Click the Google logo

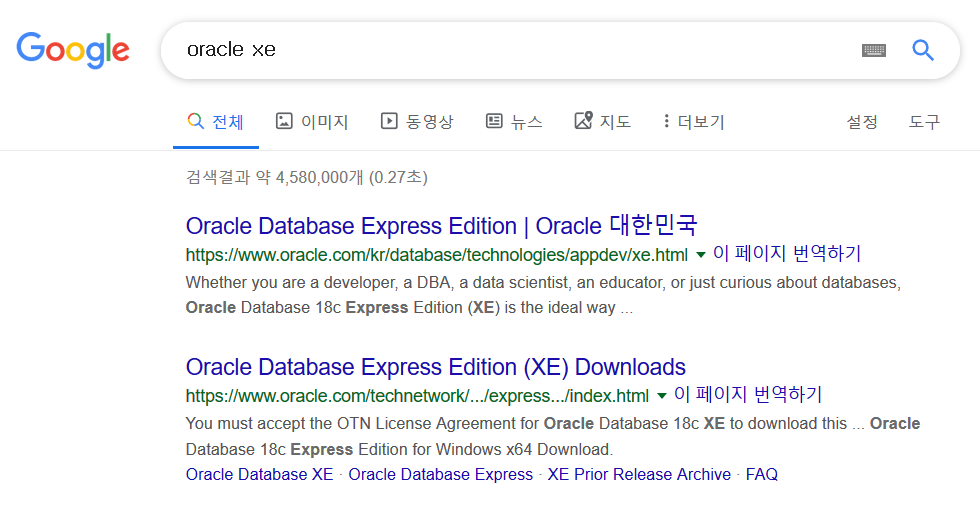(x=73, y=50)
